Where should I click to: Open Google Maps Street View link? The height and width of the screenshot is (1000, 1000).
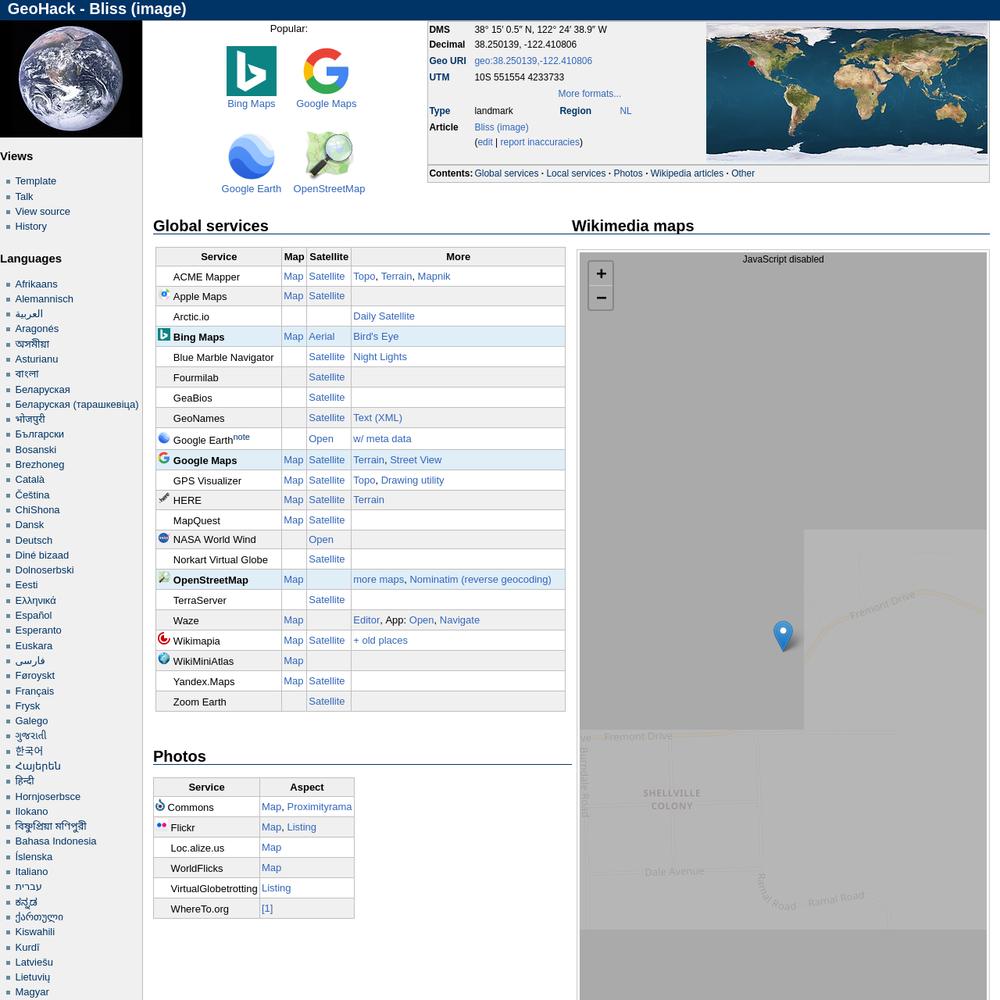(x=416, y=460)
